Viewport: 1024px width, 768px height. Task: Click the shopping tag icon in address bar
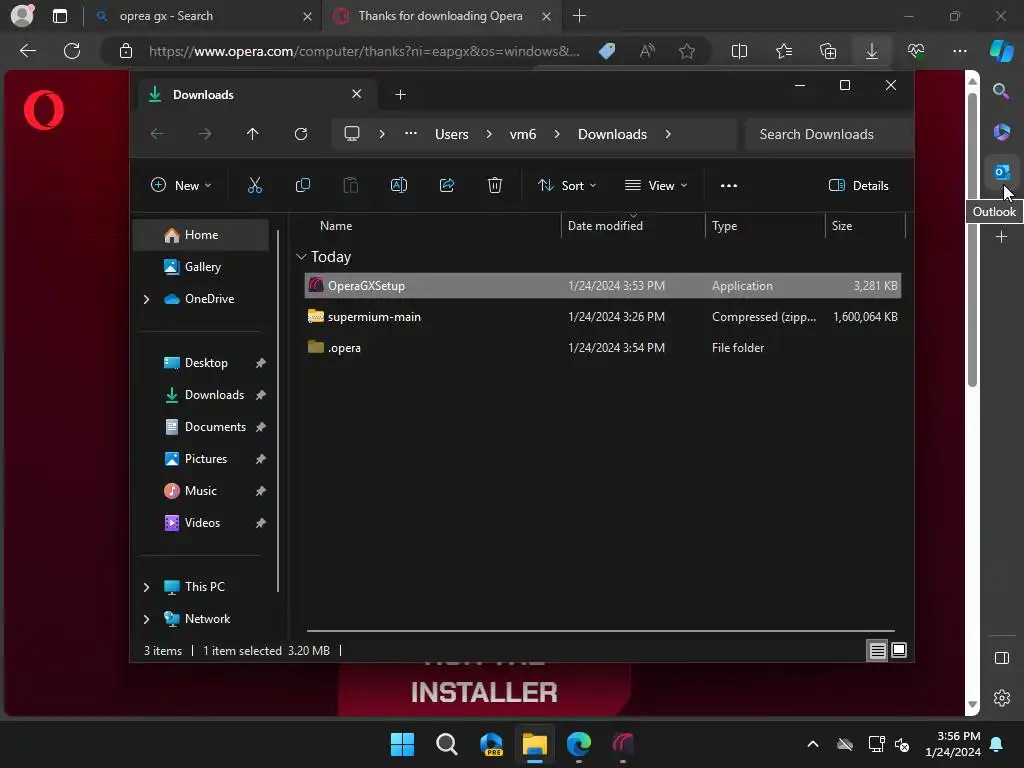click(607, 51)
